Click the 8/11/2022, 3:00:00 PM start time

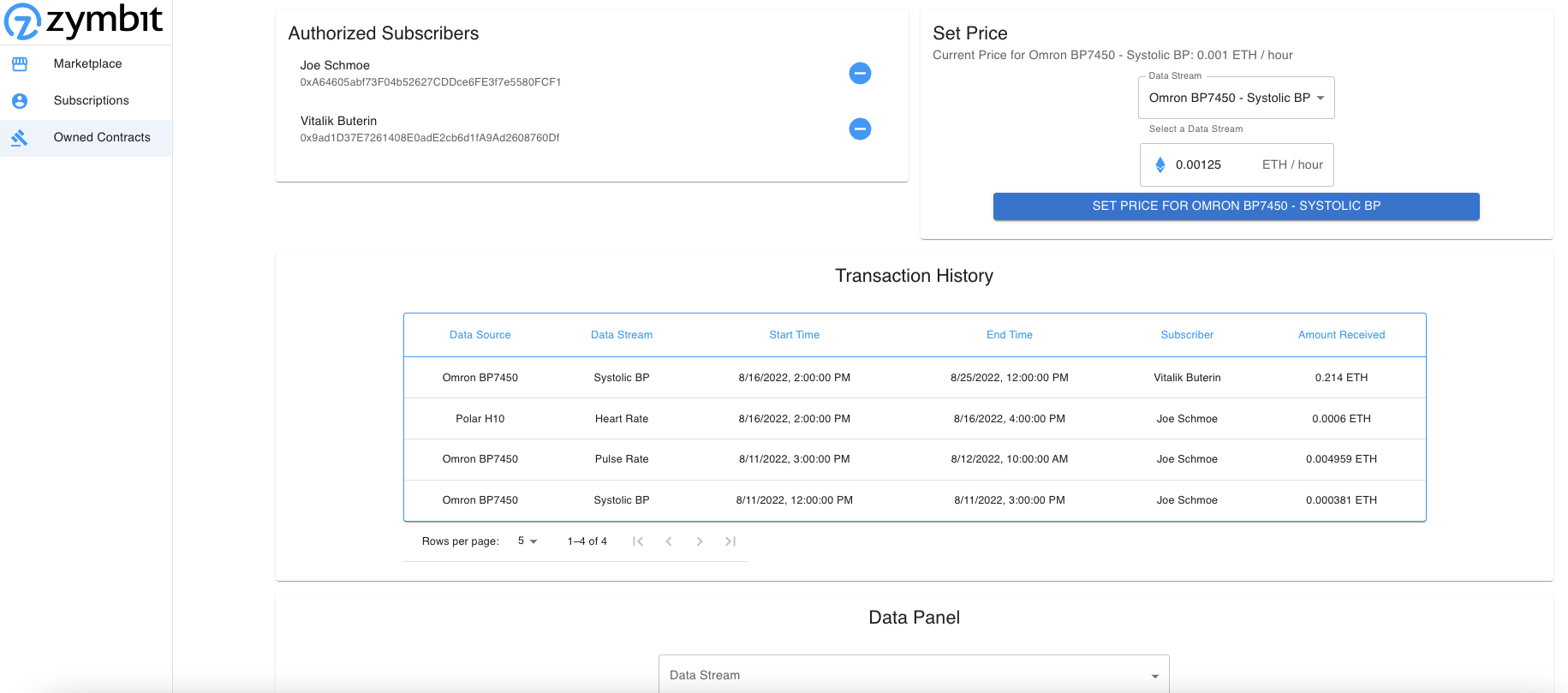pos(794,459)
